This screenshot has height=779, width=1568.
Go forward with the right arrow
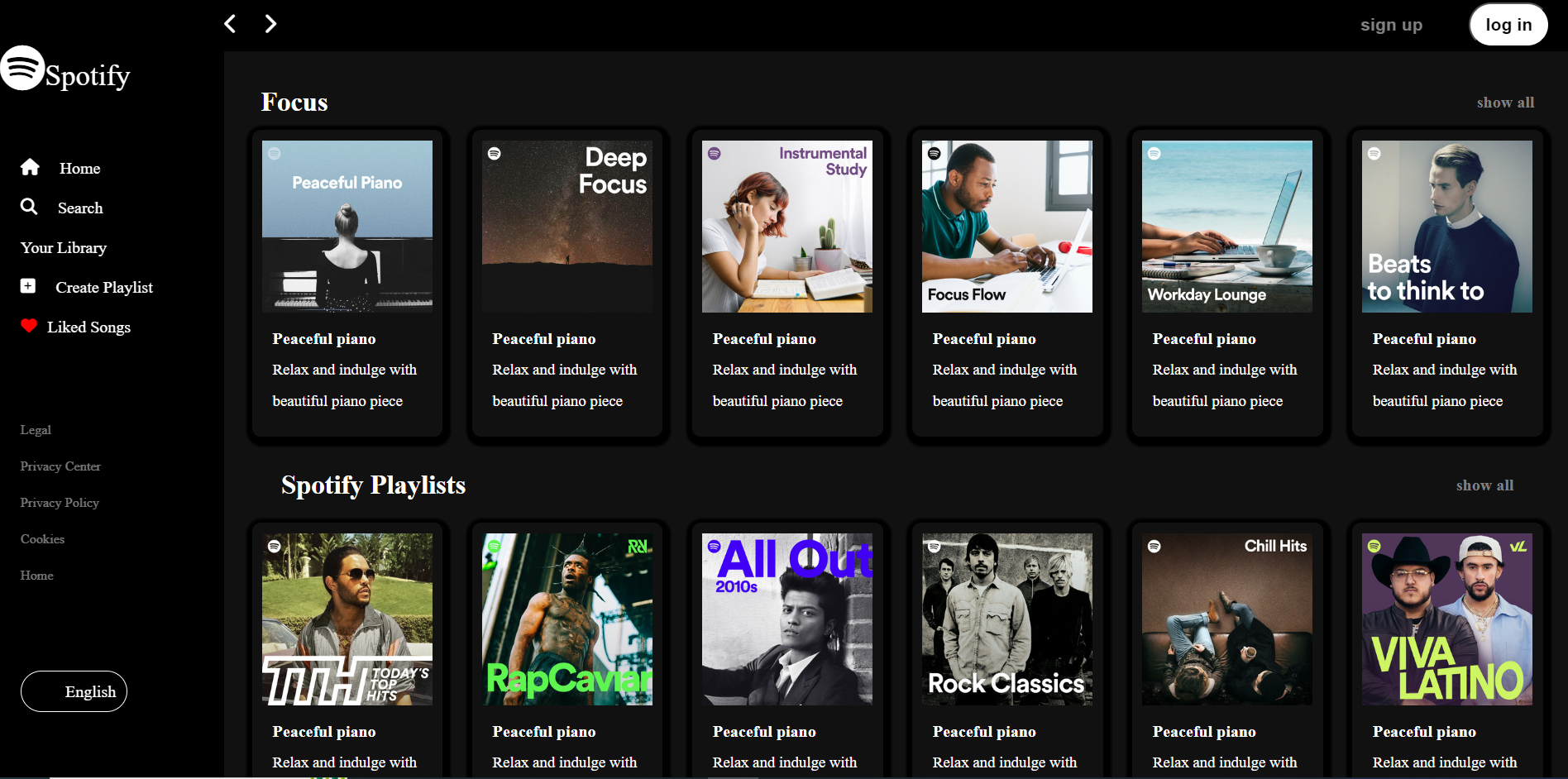pos(270,24)
